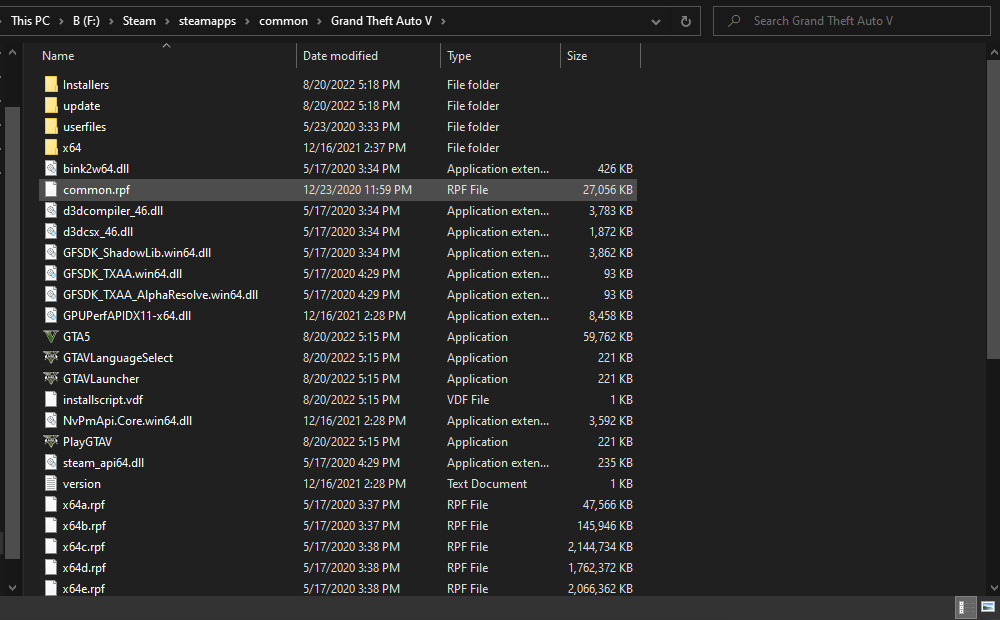Click the Installers folder icon
This screenshot has width=1000, height=620.
click(x=51, y=85)
